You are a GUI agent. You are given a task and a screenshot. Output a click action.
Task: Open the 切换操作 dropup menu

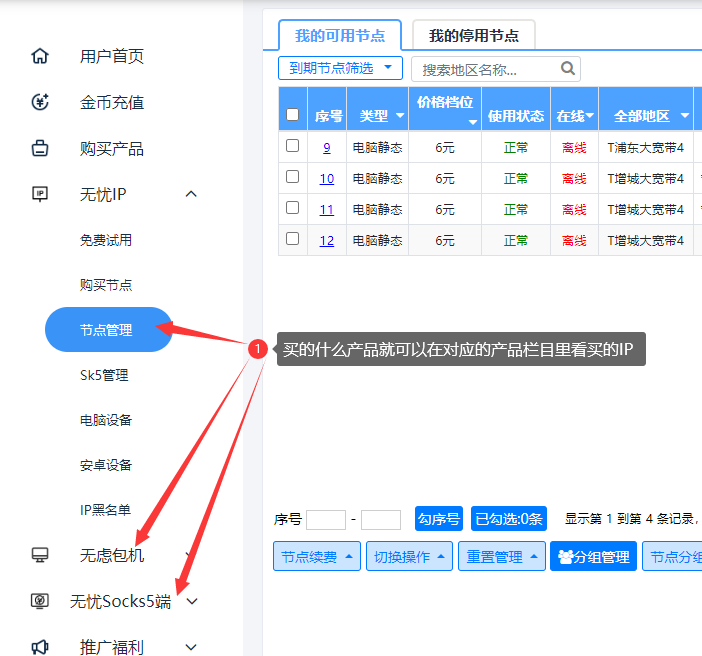pos(409,556)
